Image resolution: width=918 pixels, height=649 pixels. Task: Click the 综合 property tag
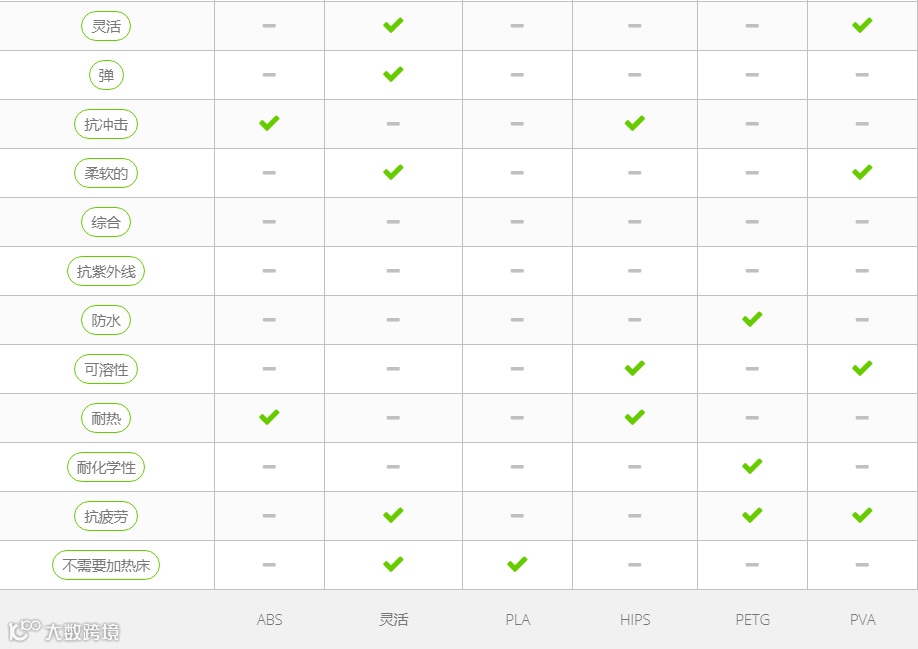(106, 222)
